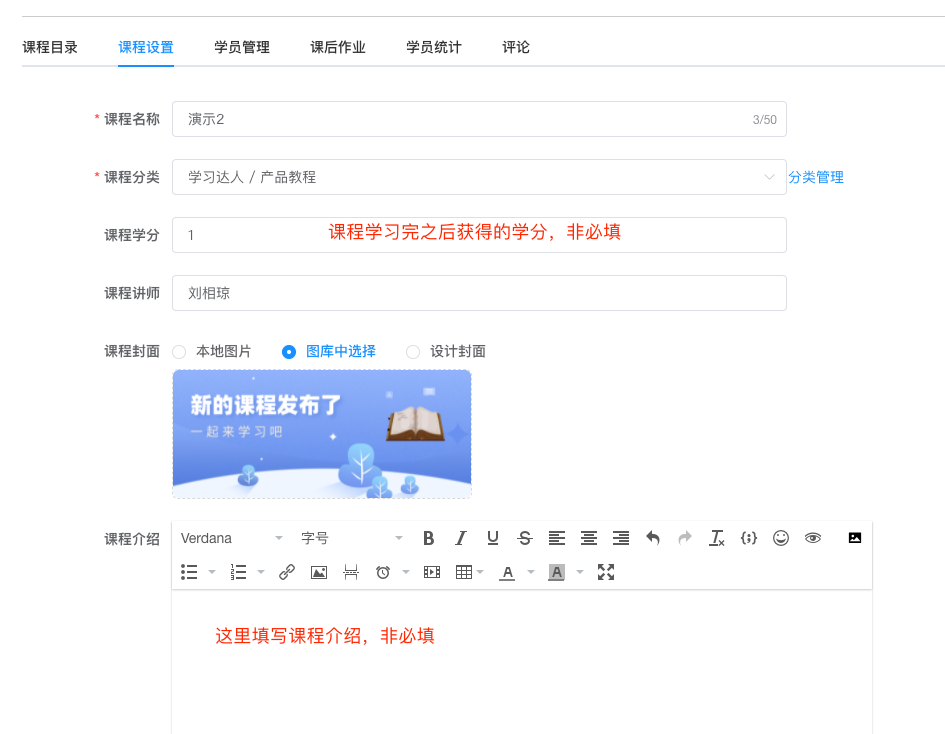945x734 pixels.
Task: Expand the Verdana font family dropdown
Action: 232,538
